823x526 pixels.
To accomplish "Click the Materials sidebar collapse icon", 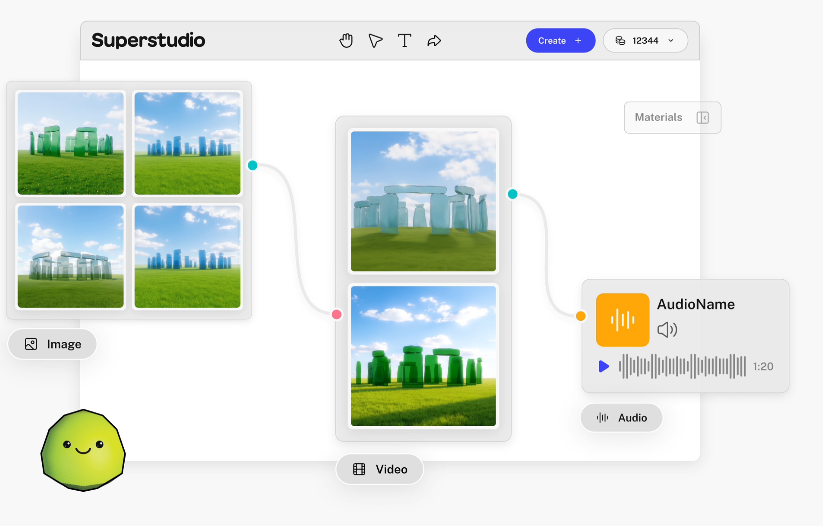I will (702, 118).
